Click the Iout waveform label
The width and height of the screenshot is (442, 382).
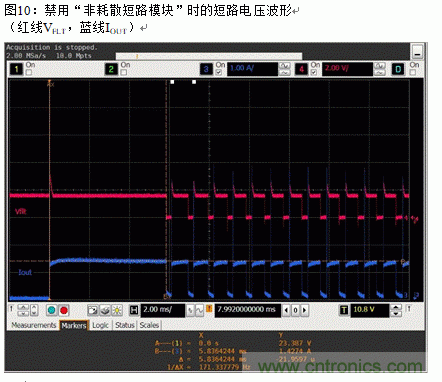[25, 272]
